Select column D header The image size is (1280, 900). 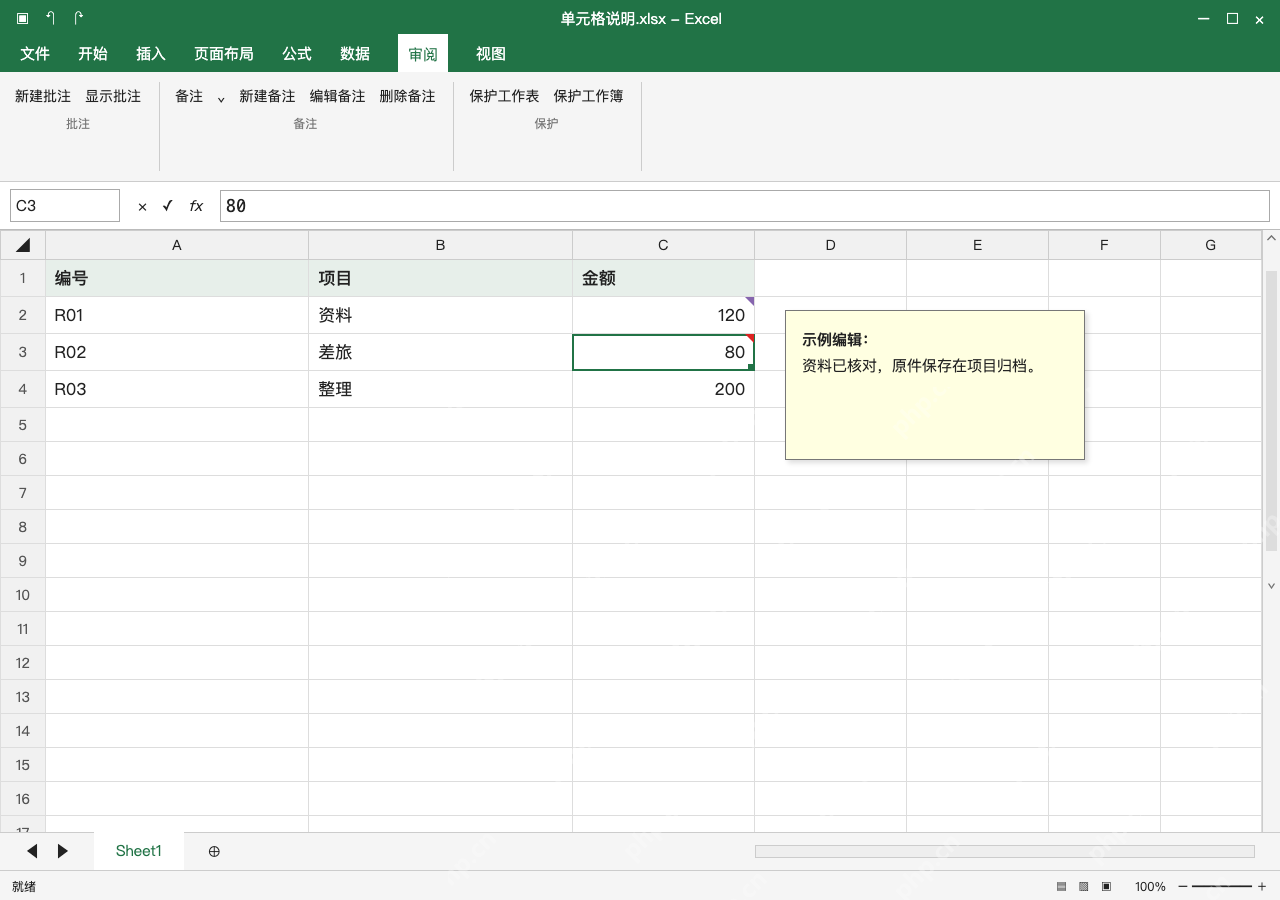(830, 245)
